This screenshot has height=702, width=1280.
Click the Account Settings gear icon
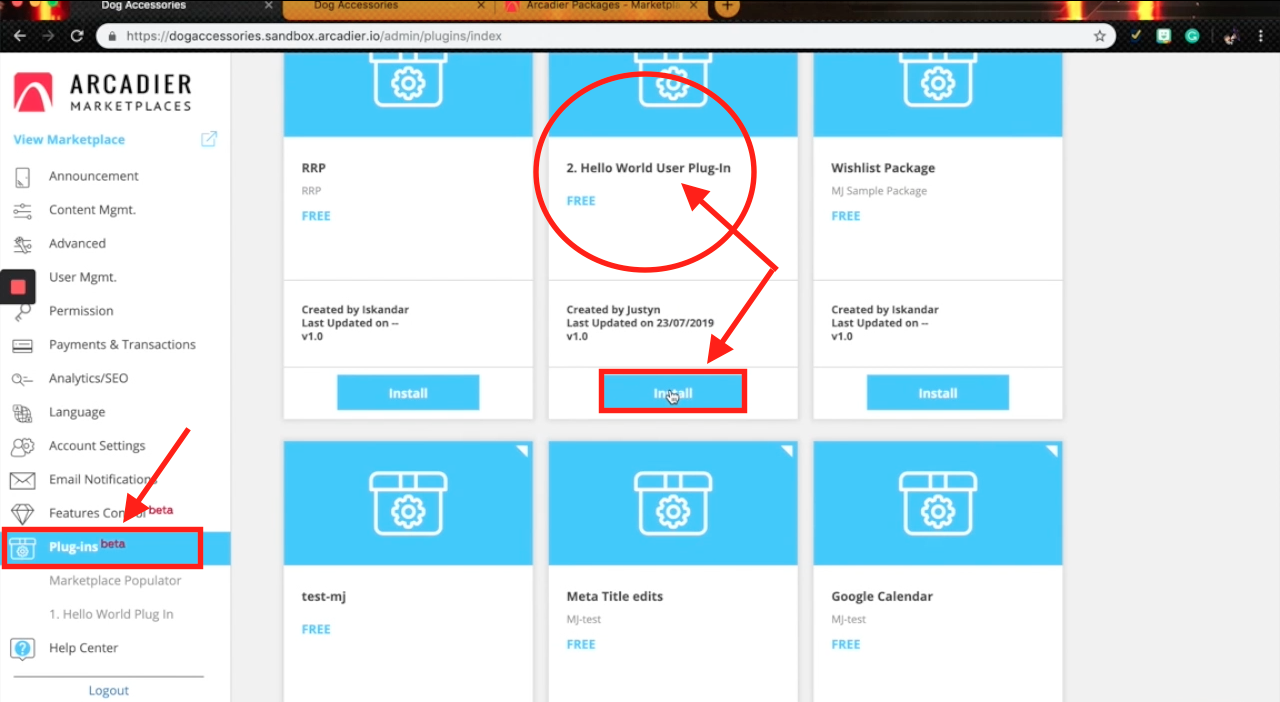(x=22, y=446)
